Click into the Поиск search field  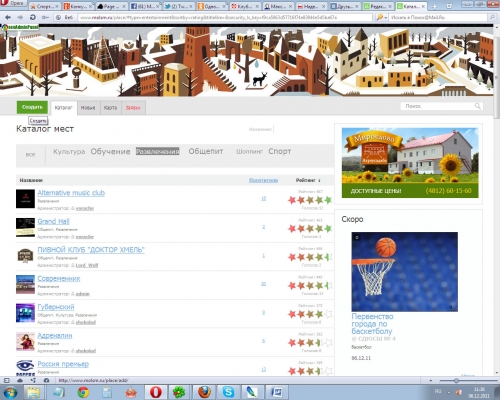[x=438, y=106]
